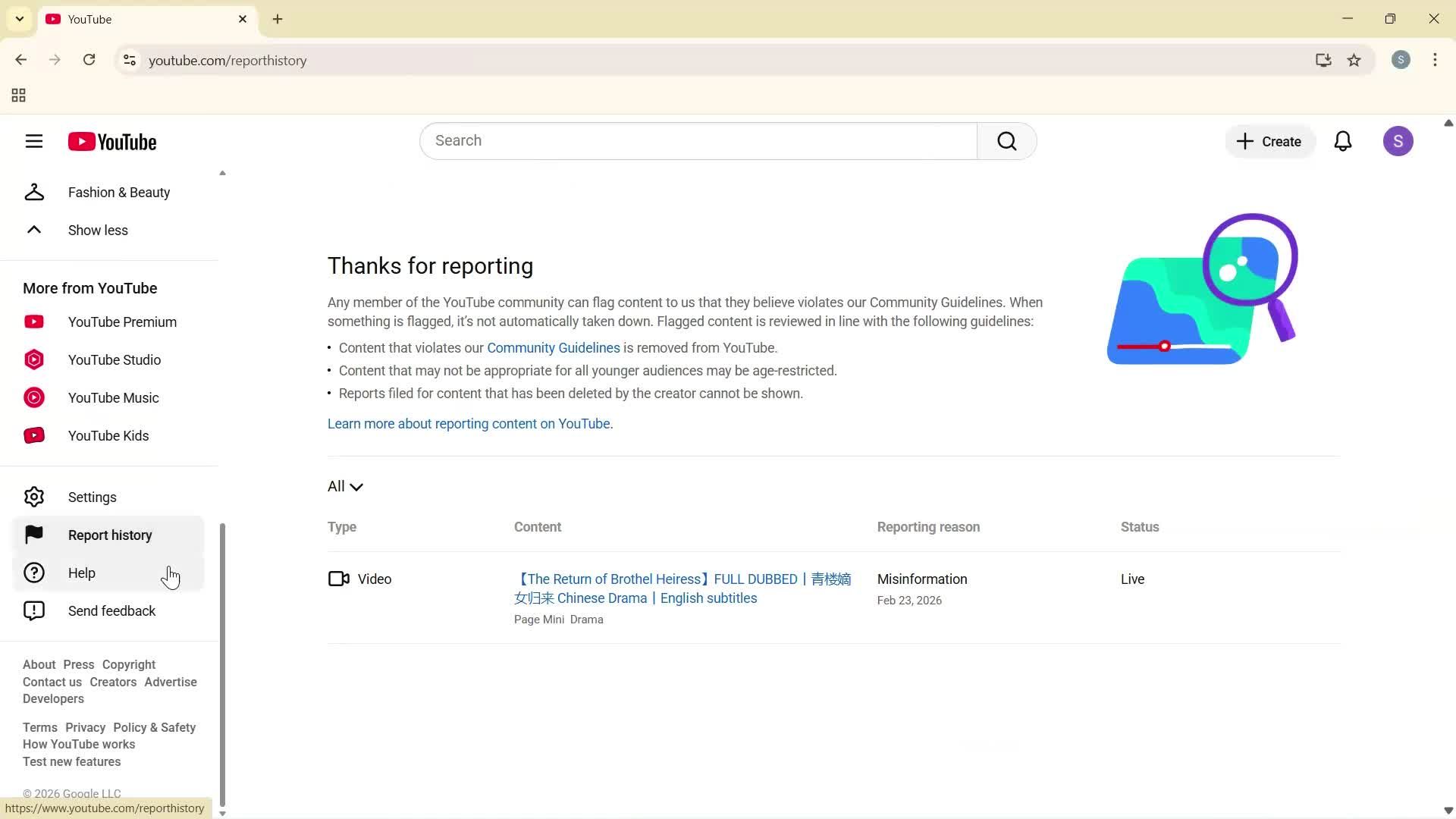
Task: Click the Create button
Action: coord(1269,141)
